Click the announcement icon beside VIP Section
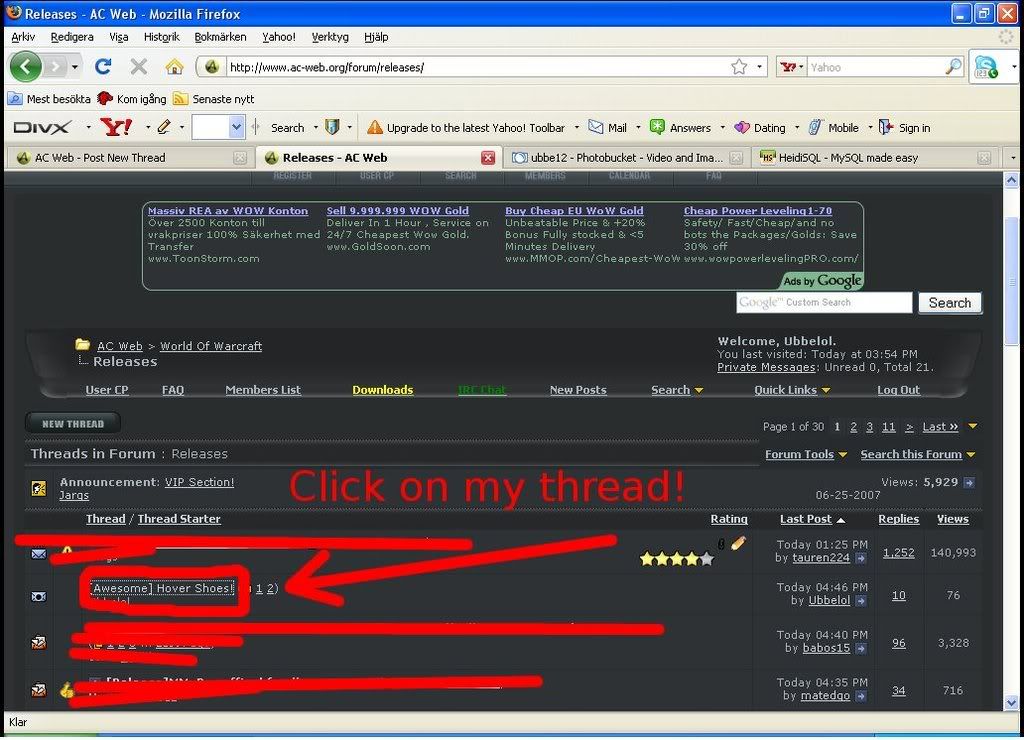This screenshot has height=740, width=1024. click(39, 488)
